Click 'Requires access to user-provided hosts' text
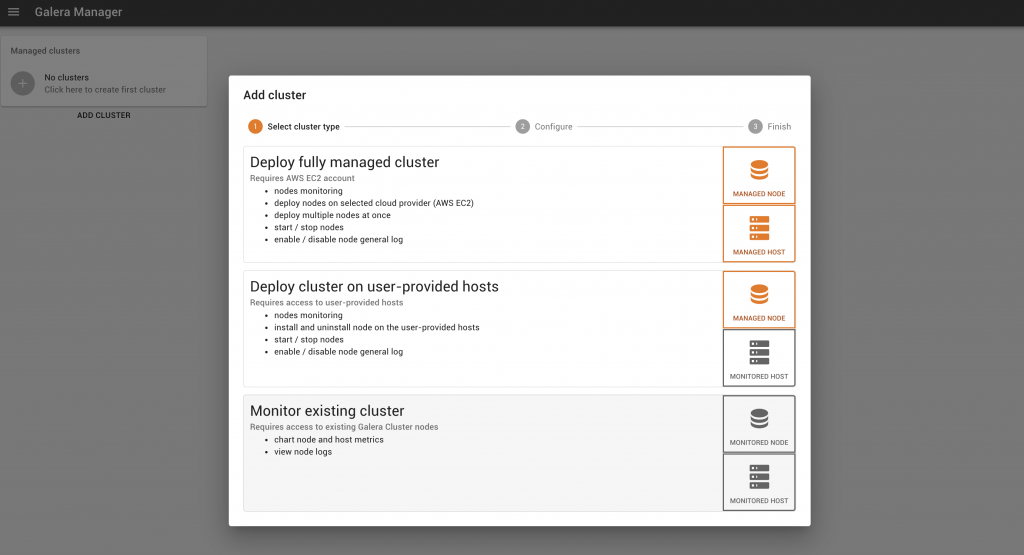Screen dimensions: 1024x555 [327, 303]
